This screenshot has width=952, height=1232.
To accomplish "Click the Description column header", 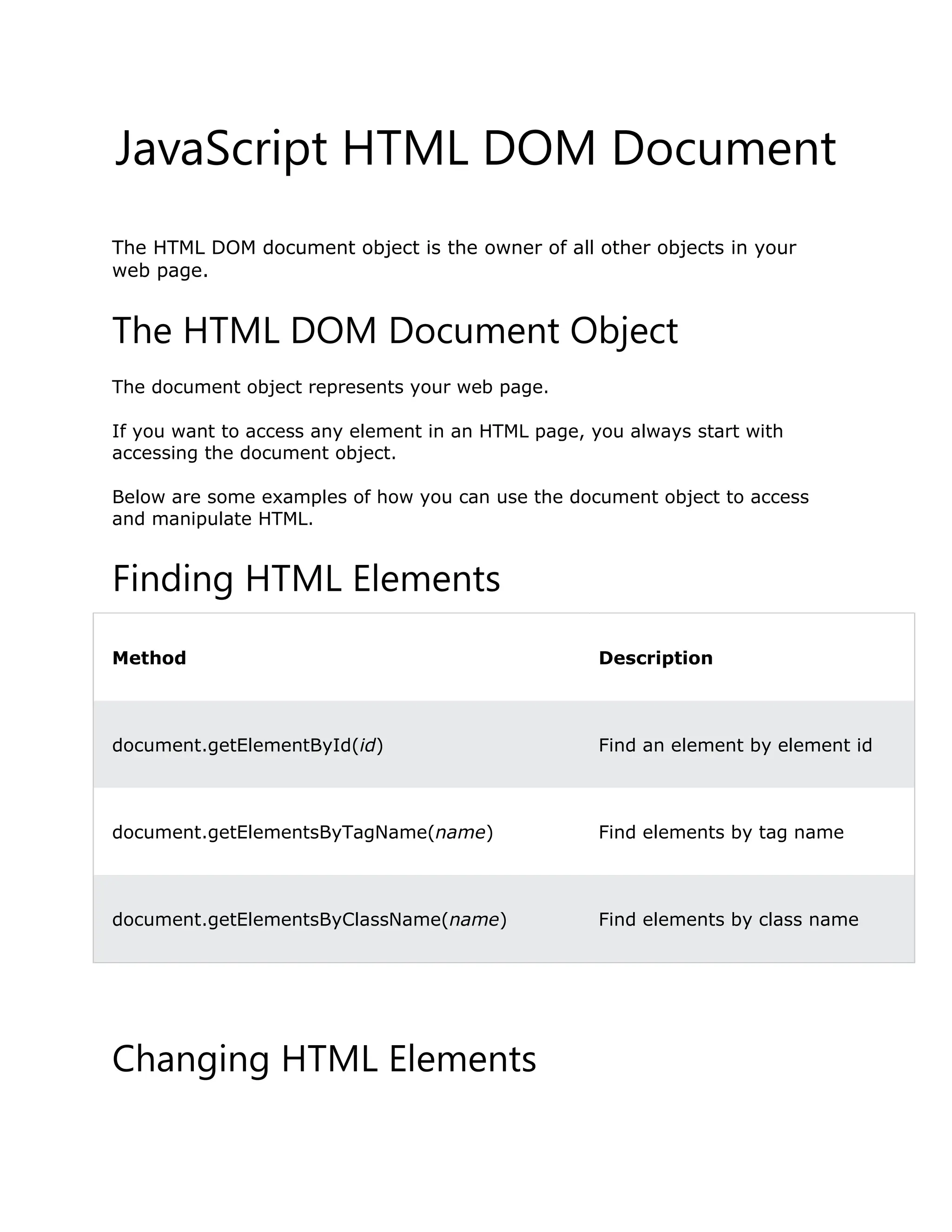I will 655,658.
